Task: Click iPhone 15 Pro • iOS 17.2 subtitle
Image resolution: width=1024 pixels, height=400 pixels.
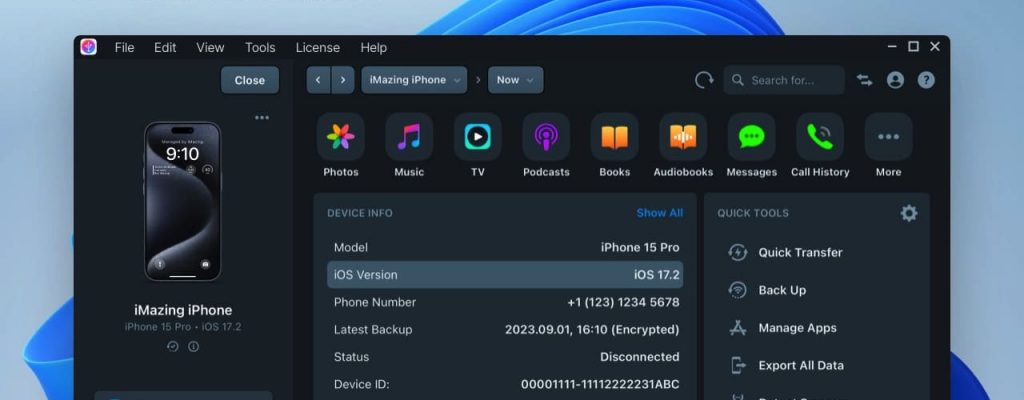Action: pyautogui.click(x=183, y=327)
